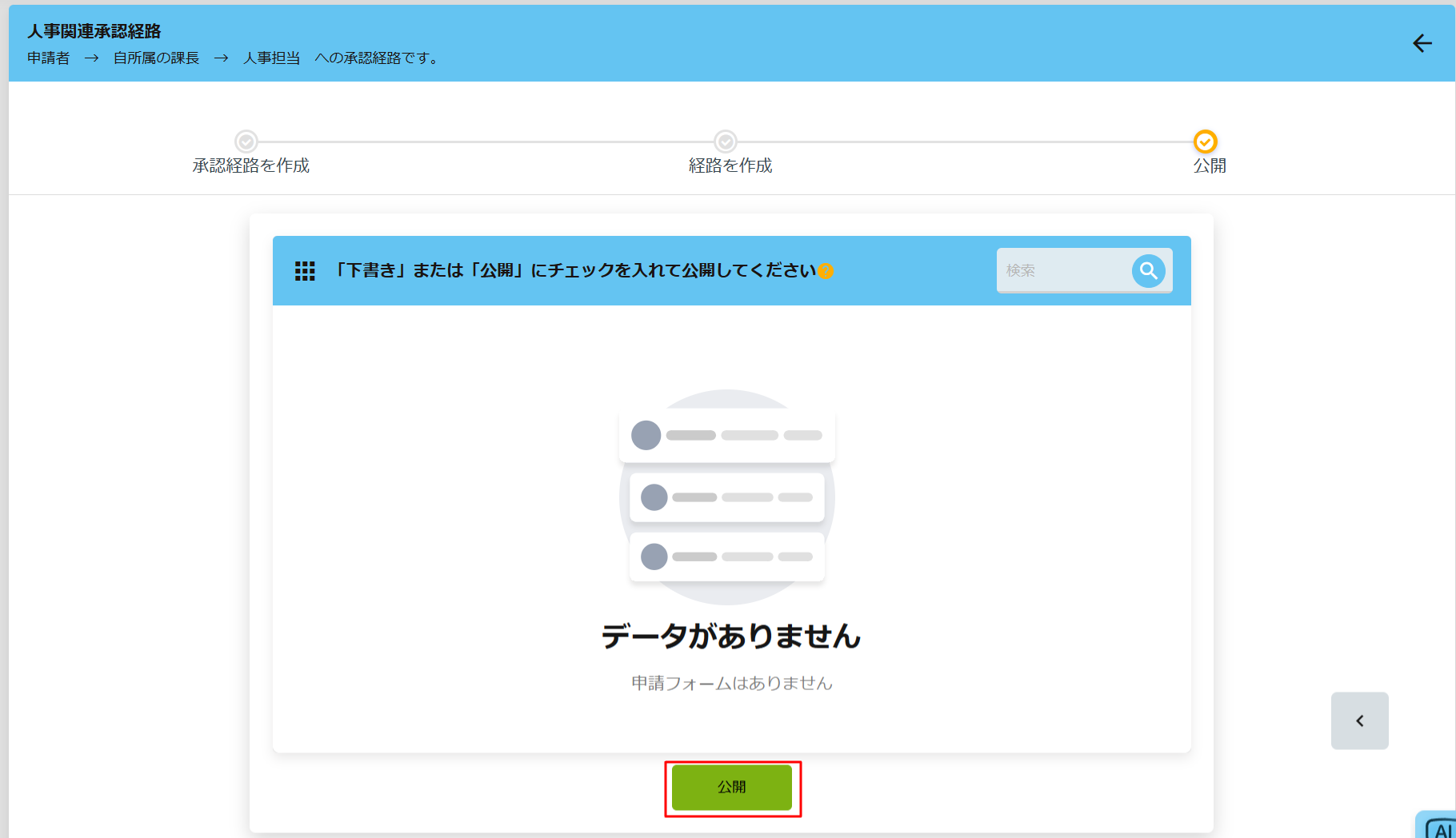
Task: Click the 経路を作成 step circle
Action: [726, 142]
